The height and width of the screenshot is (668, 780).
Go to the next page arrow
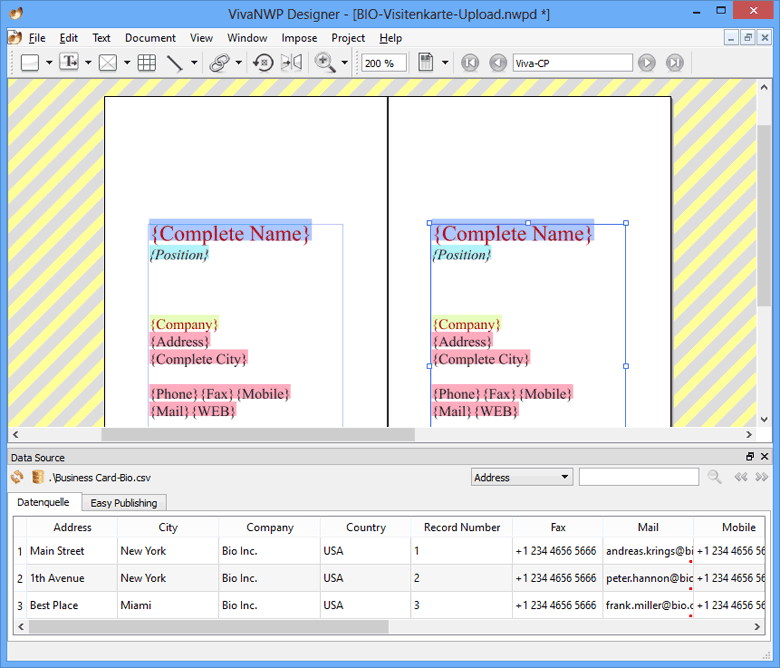(x=647, y=62)
